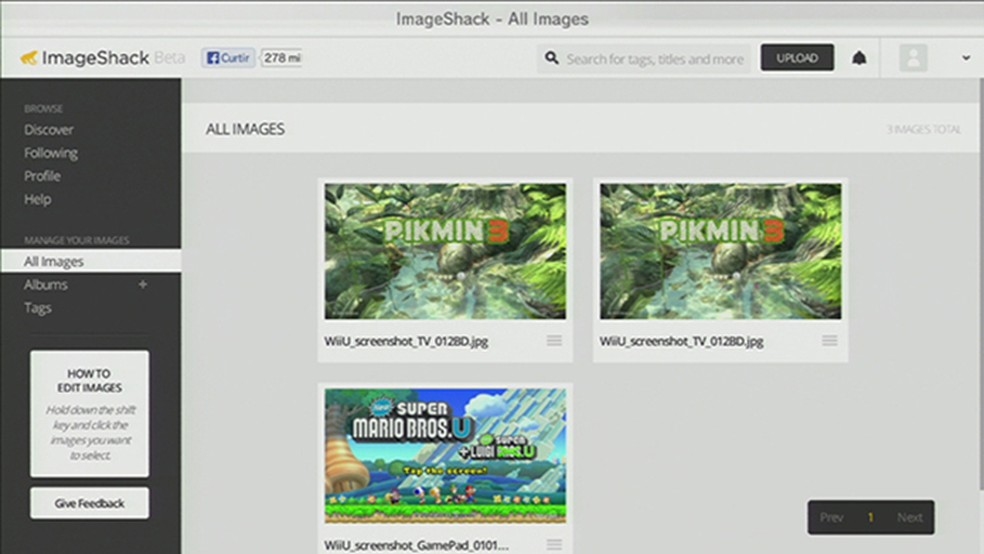This screenshot has height=554, width=984.
Task: Open Tags in the sidebar
Action: 38,308
